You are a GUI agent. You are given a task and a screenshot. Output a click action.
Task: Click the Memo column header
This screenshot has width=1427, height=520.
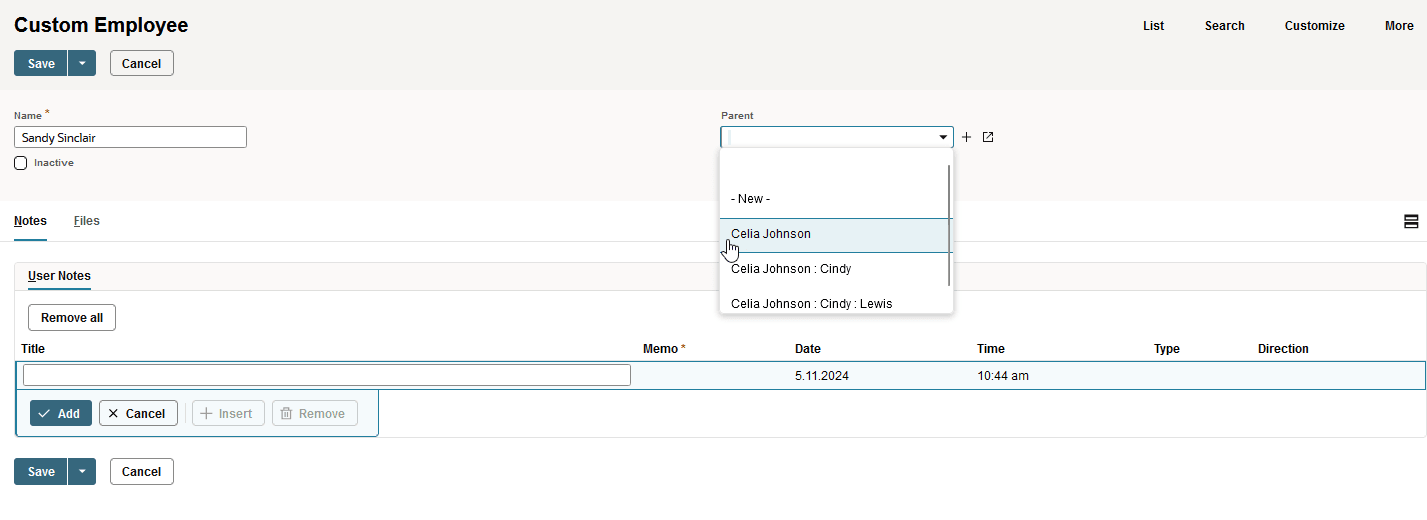point(664,349)
